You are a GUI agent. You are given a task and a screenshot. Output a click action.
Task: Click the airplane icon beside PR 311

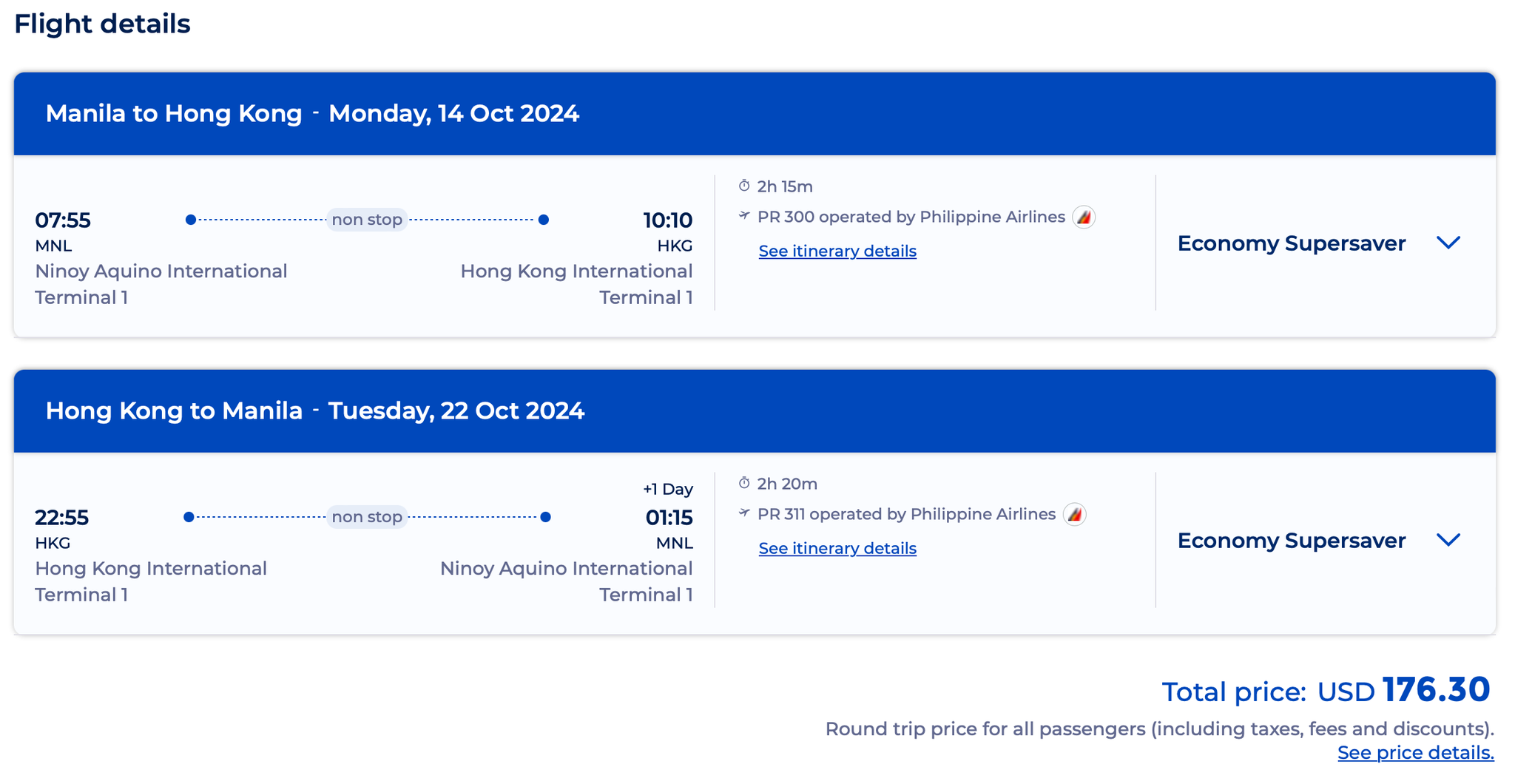coord(744,513)
